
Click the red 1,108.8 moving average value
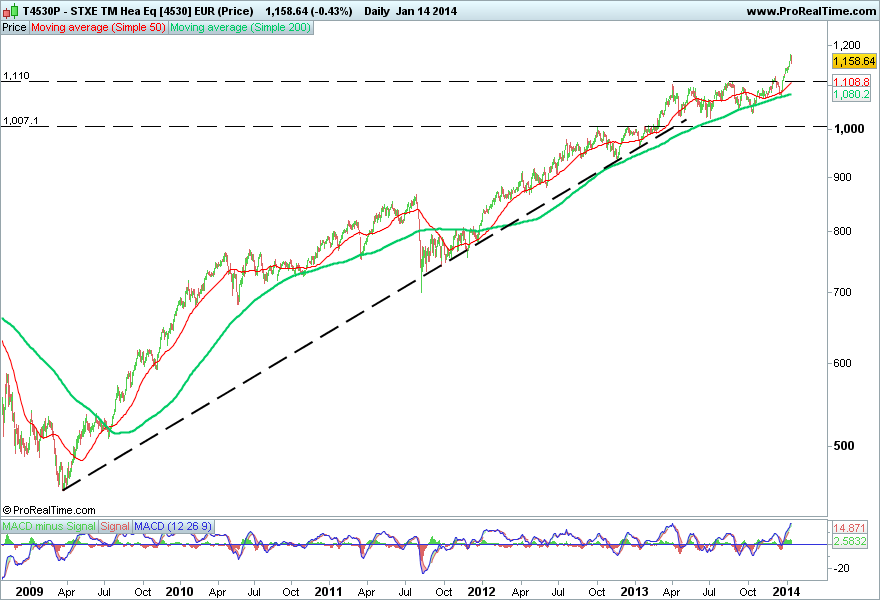(x=851, y=82)
